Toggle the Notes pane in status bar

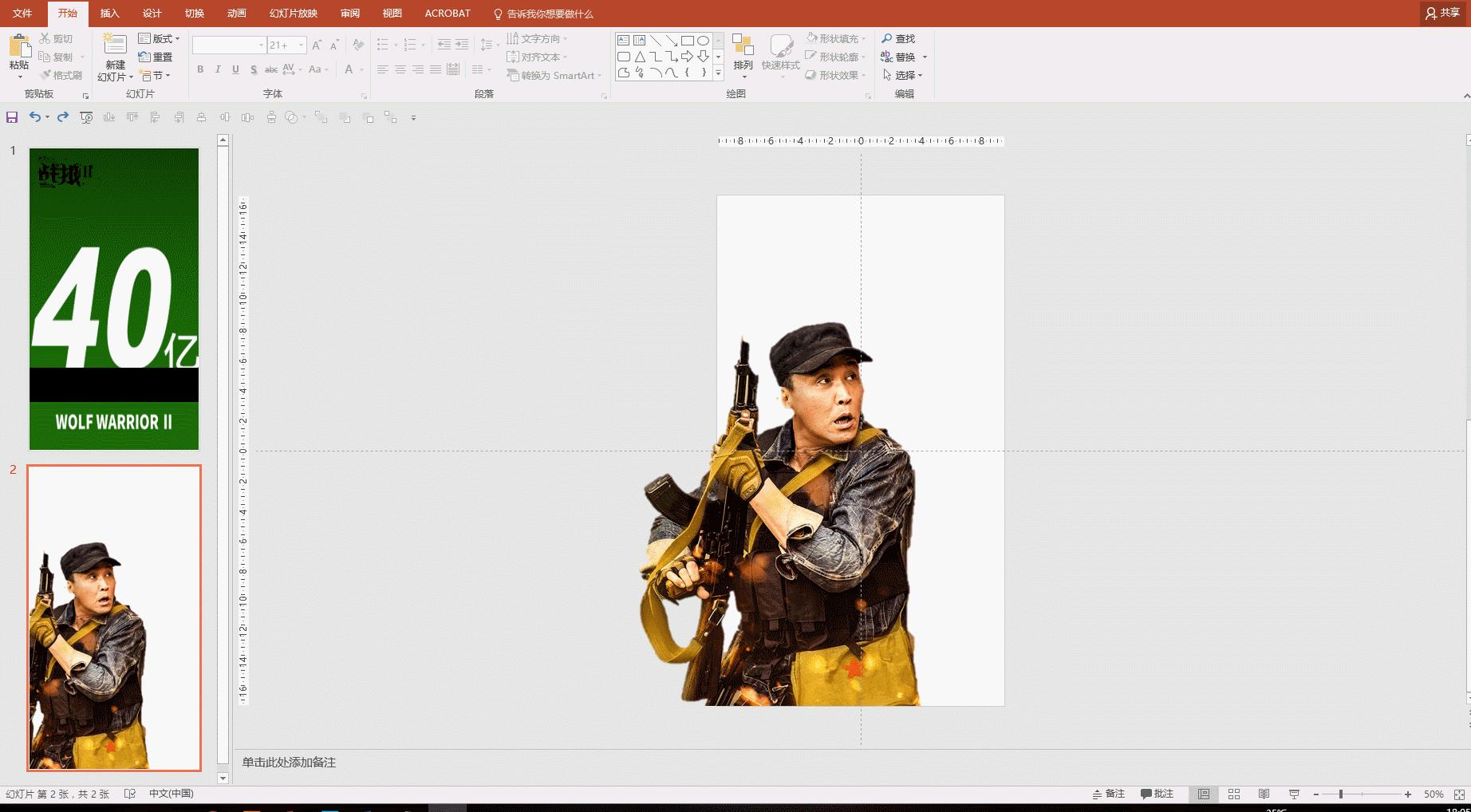click(1109, 794)
